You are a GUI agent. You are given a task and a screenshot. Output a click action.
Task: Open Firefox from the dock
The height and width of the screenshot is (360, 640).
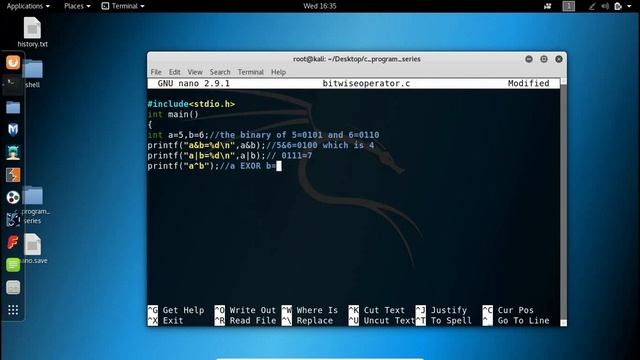click(x=13, y=62)
